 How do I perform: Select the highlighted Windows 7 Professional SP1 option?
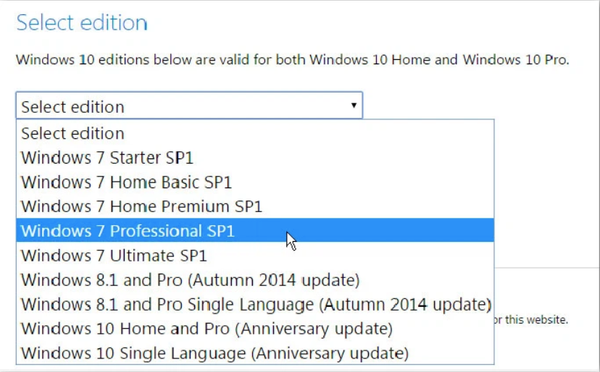[255, 230]
